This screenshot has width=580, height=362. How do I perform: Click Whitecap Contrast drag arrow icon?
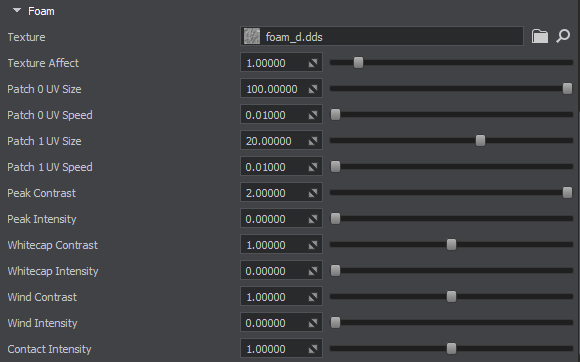[x=313, y=245]
